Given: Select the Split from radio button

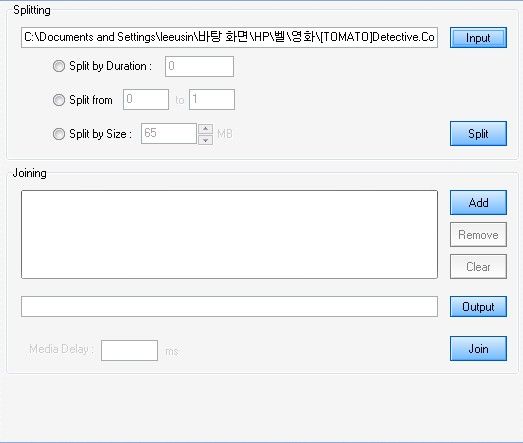Looking at the screenshot, I should (x=59, y=100).
